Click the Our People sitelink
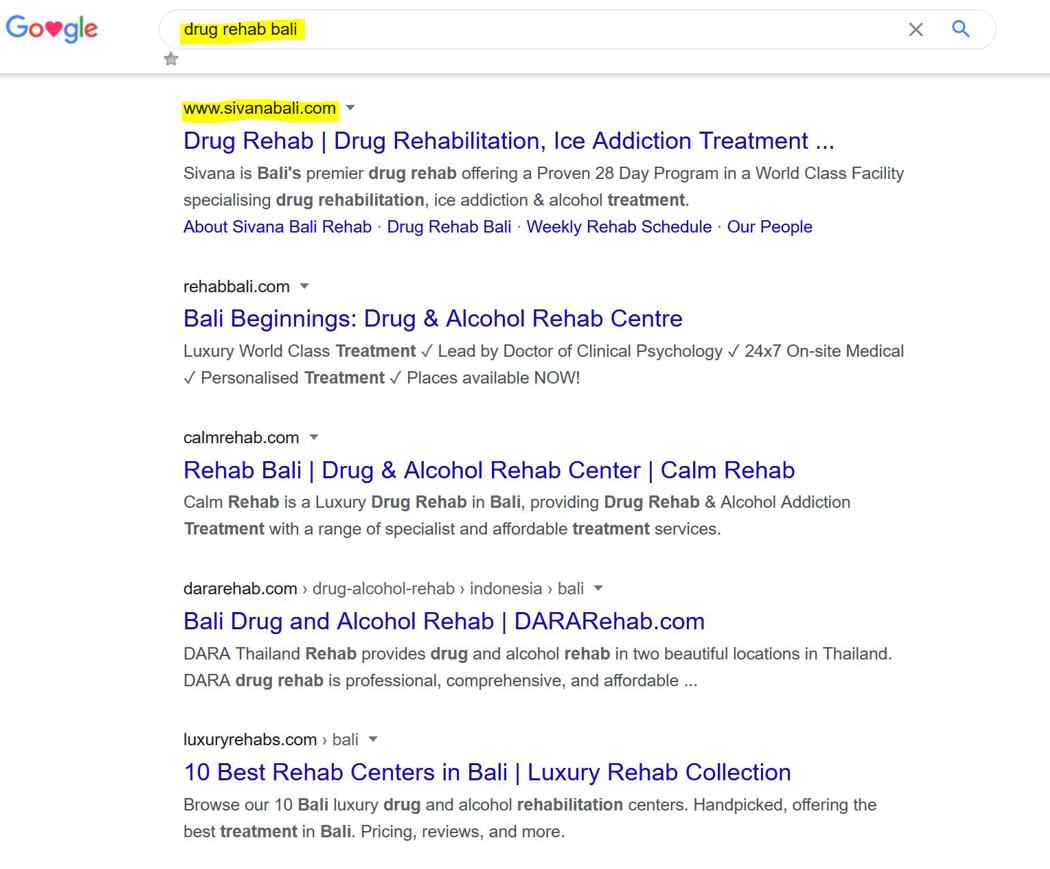Screen dimensions: 1050x869 coord(770,227)
